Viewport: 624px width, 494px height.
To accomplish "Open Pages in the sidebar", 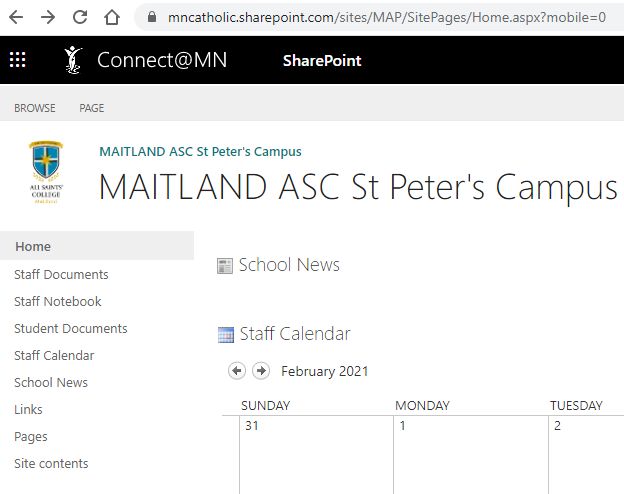I will (x=31, y=437).
